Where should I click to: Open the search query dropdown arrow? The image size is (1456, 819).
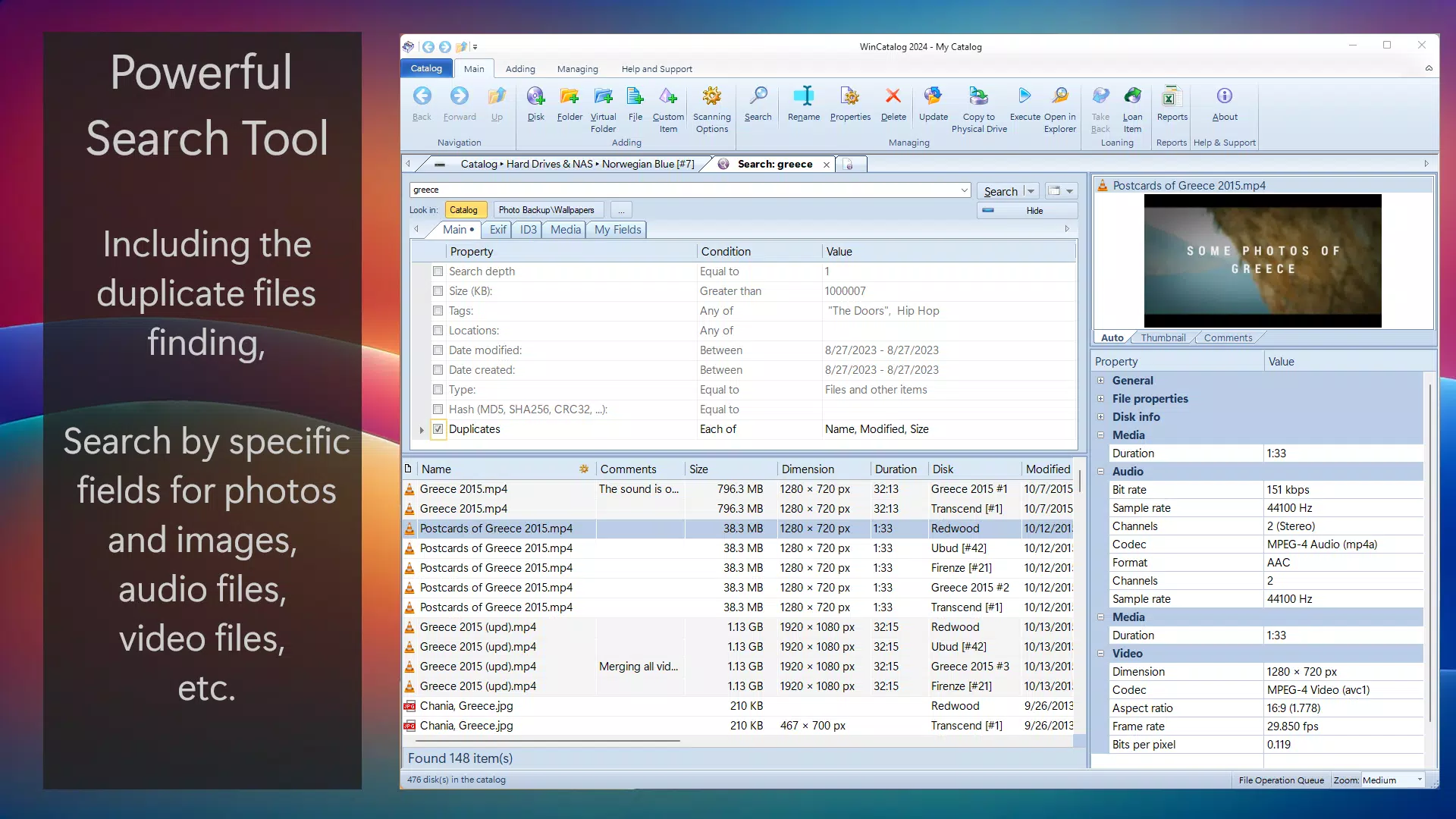click(x=964, y=190)
